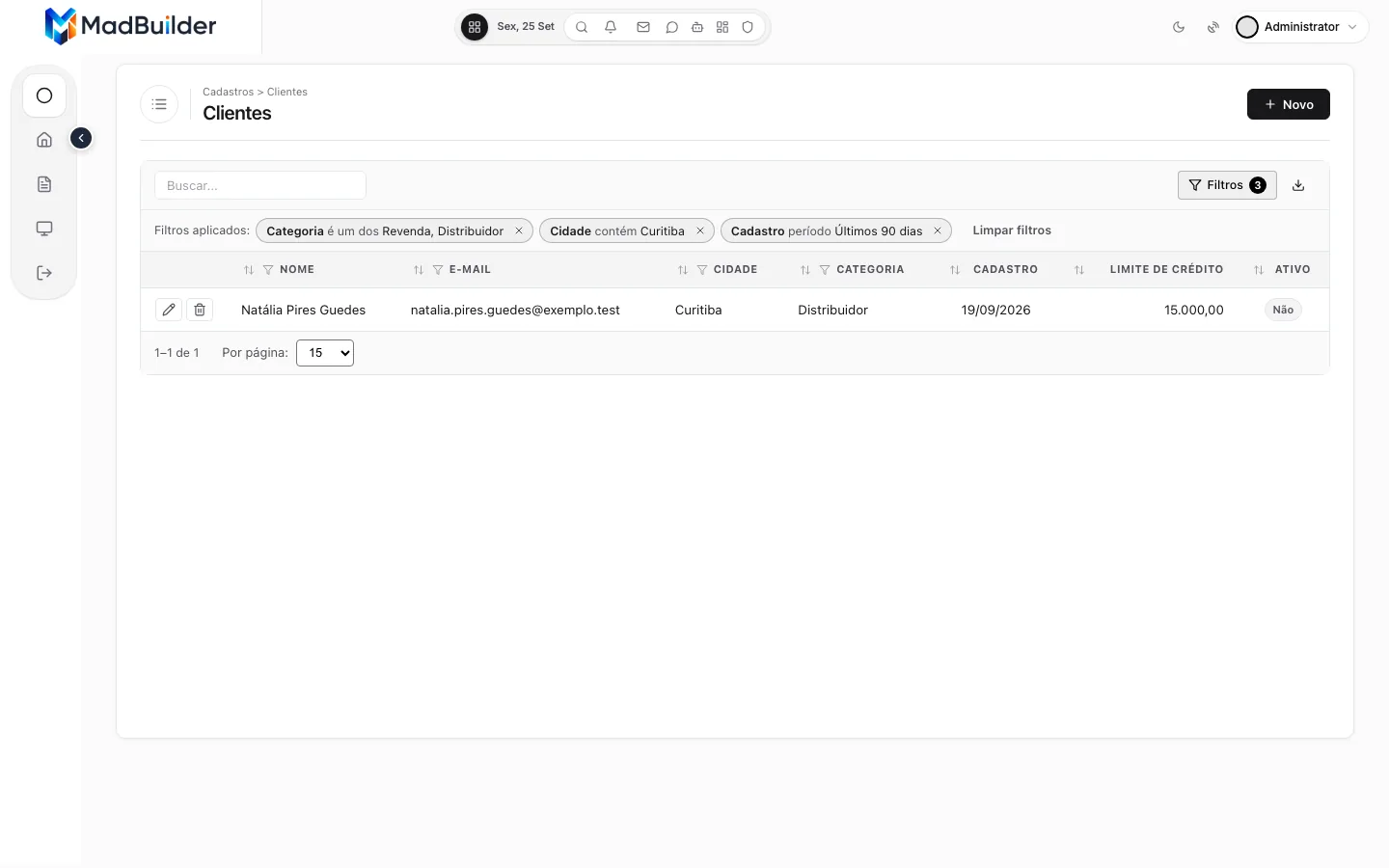Toggle dark mode moon icon
Viewport: 1389px width, 868px height.
[1179, 27]
